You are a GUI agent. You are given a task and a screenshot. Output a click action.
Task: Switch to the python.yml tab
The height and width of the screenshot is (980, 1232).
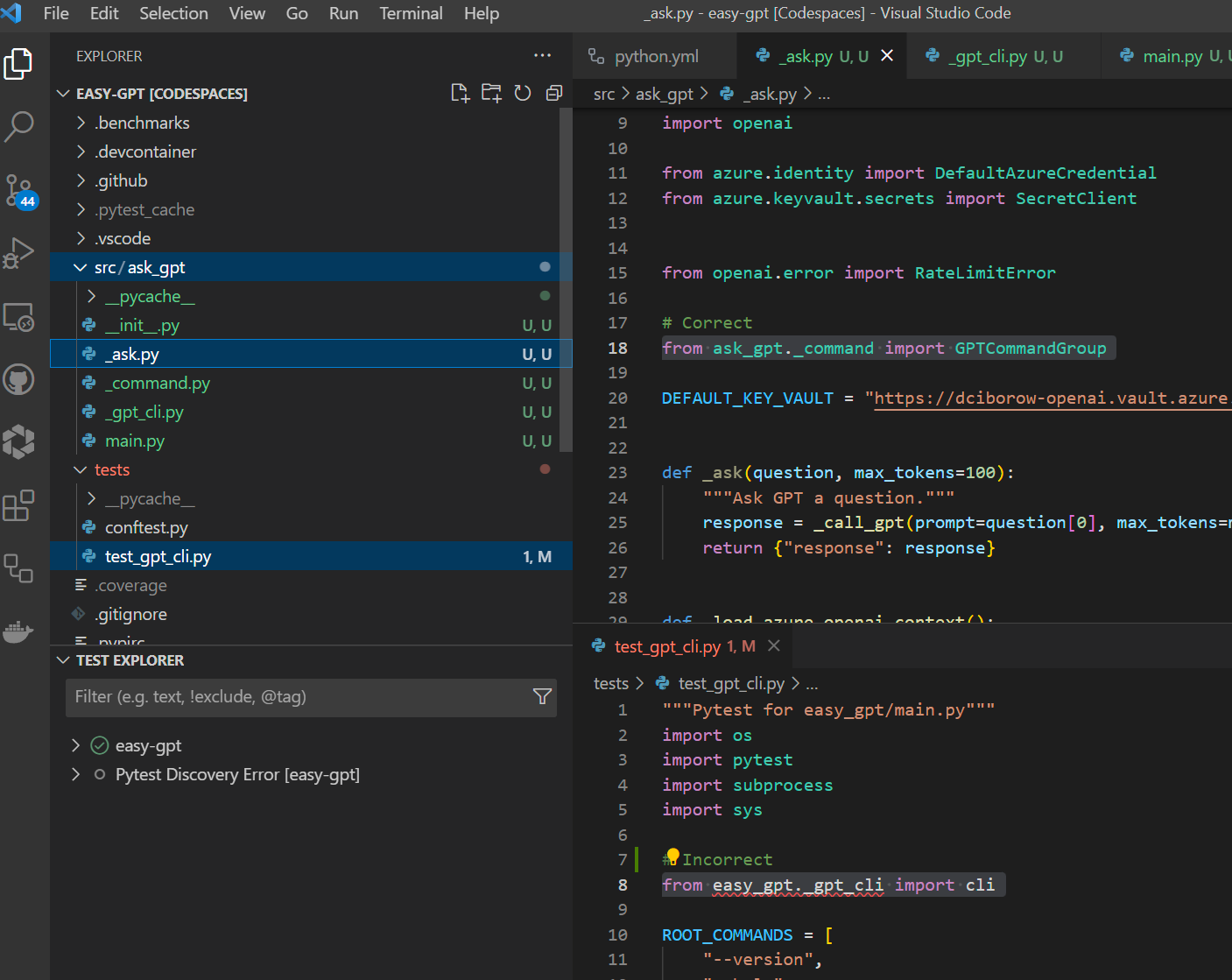pos(656,56)
